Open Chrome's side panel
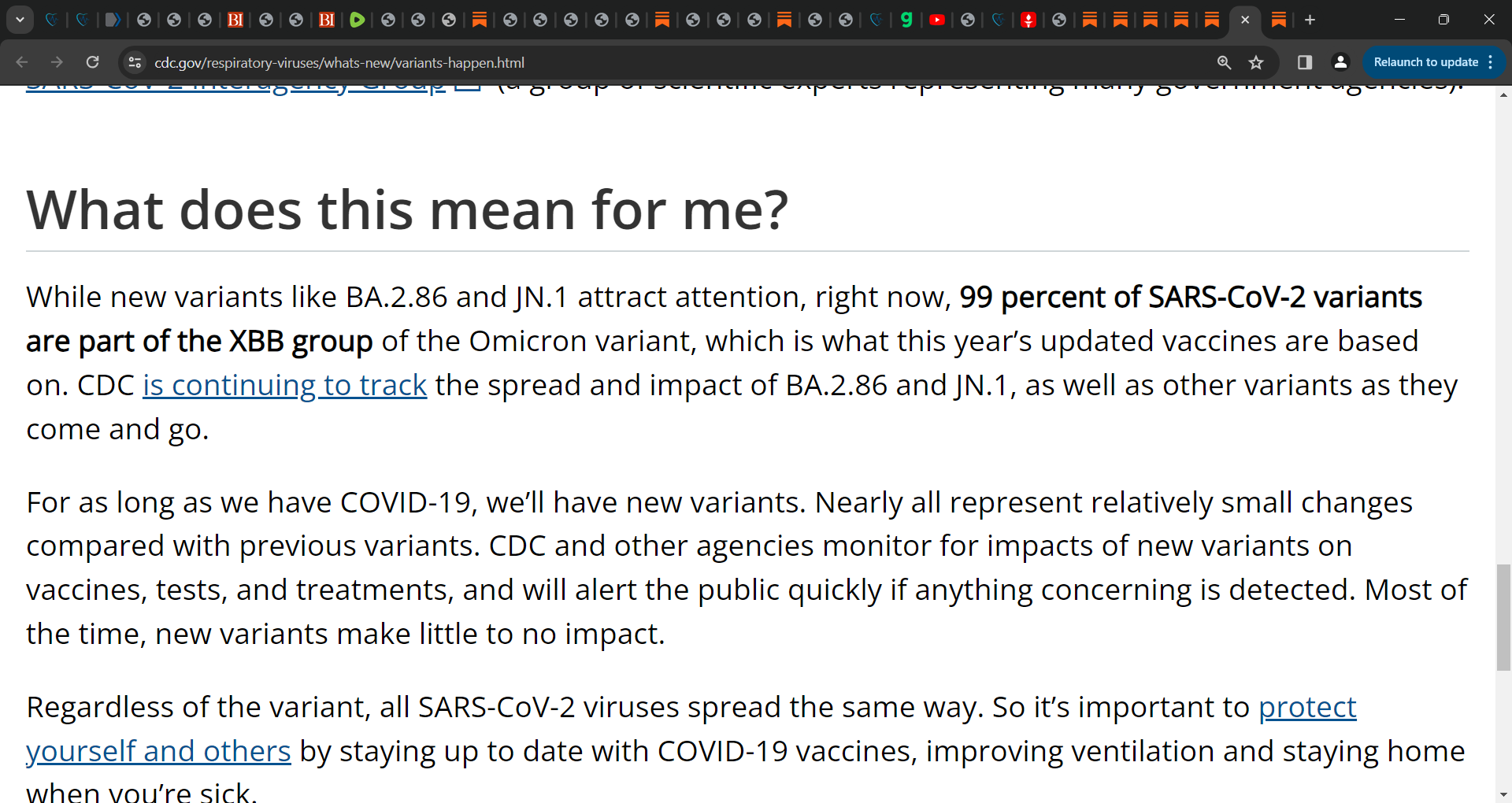Image resolution: width=1512 pixels, height=803 pixels. [1304, 62]
